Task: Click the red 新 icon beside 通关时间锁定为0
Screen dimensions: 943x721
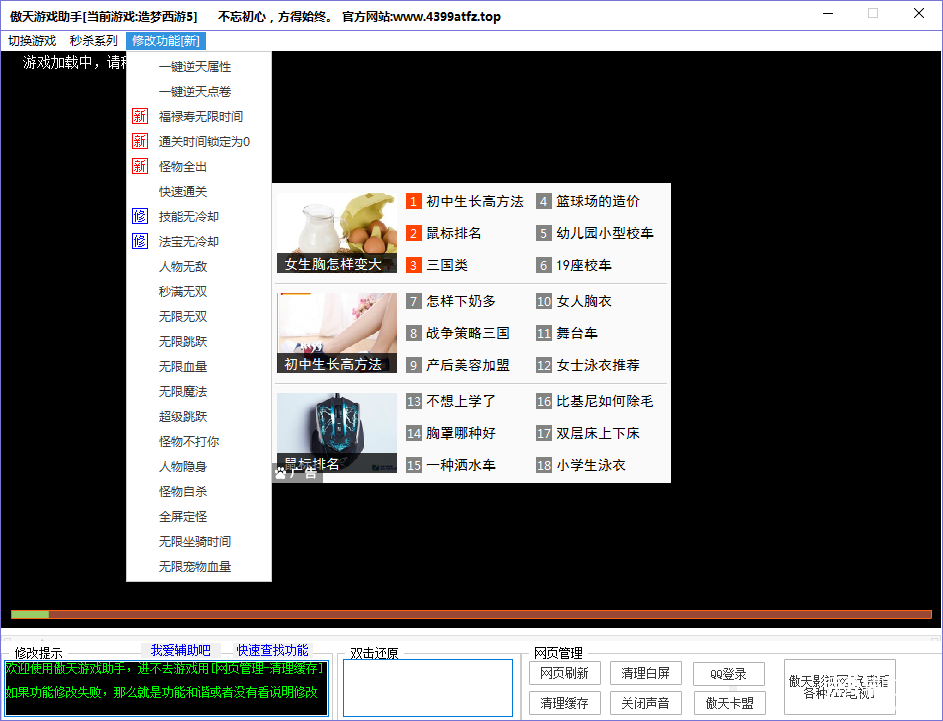Action: coord(140,141)
